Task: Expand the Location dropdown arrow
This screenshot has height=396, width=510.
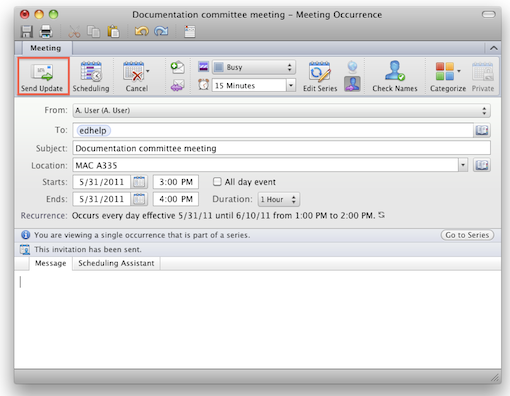Action: [463, 165]
